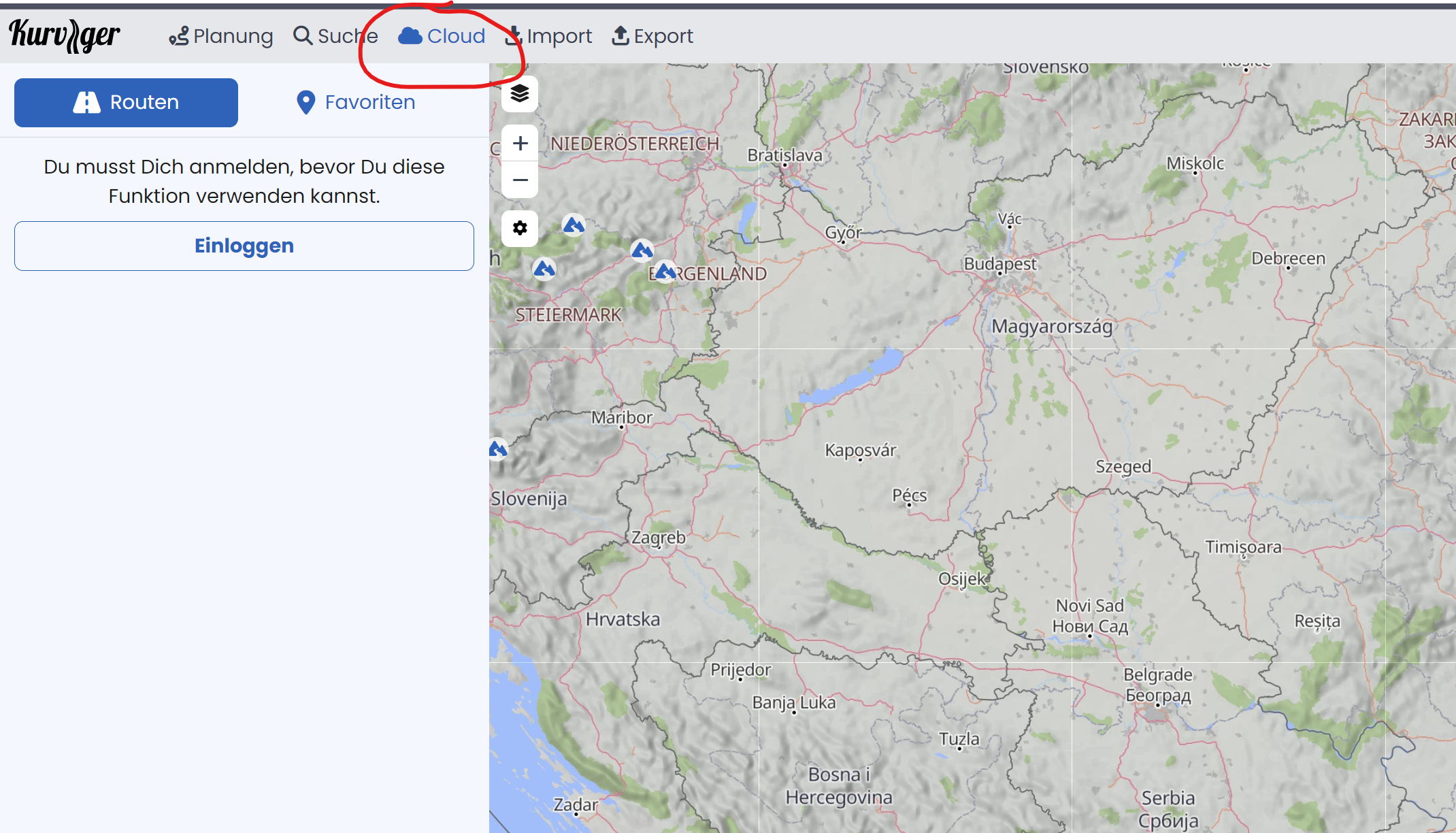This screenshot has height=833, width=1456.
Task: Click mountain pass marker on Burgenland label
Action: tap(665, 272)
